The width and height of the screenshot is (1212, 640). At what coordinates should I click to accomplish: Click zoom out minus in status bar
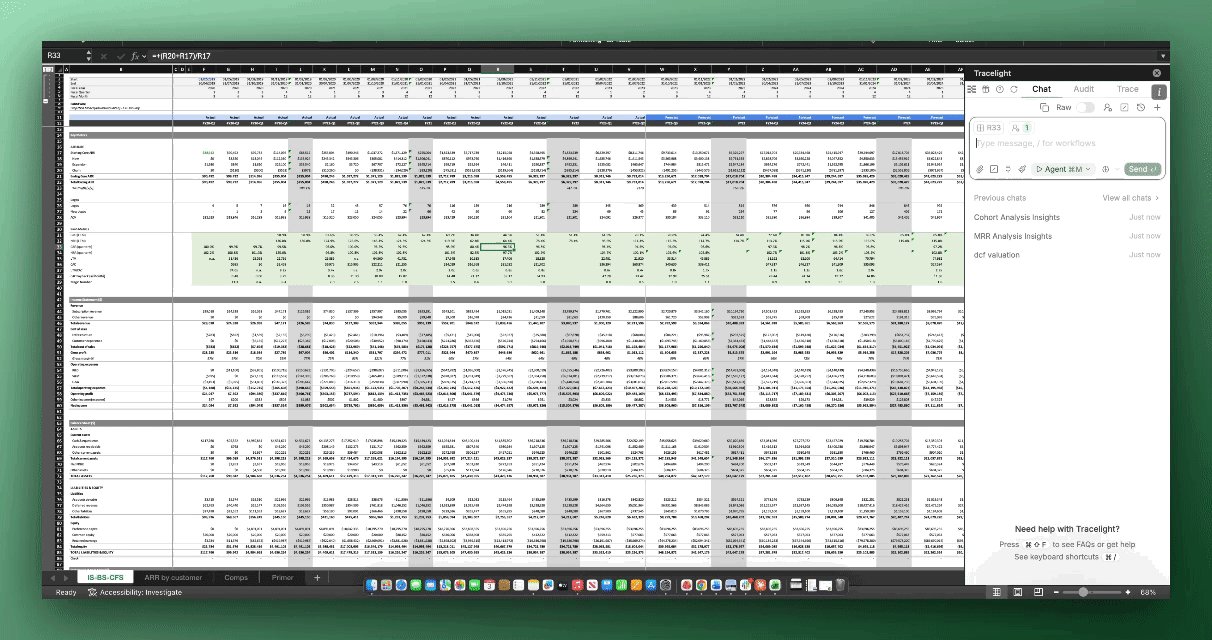coord(1056,592)
